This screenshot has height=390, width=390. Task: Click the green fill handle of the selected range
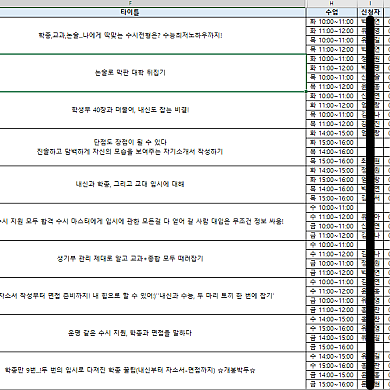coord(306,92)
